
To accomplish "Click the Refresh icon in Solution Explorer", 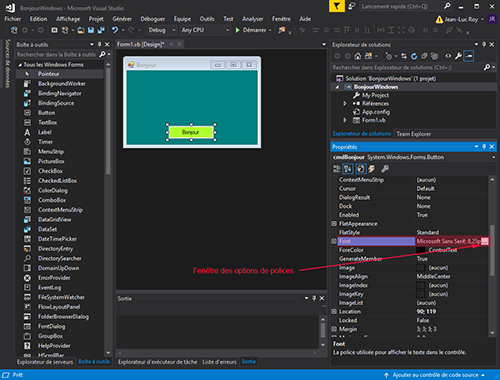I will [x=414, y=56].
